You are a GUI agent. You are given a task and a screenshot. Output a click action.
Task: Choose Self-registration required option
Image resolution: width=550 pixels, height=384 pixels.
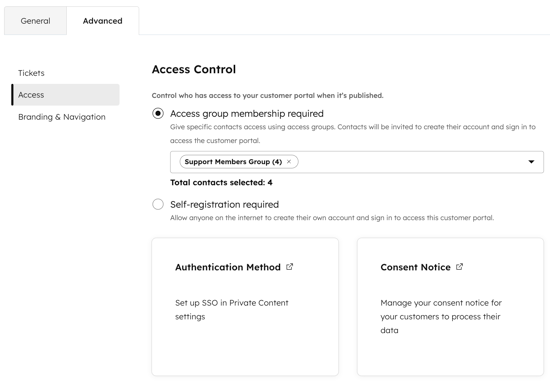coord(158,204)
